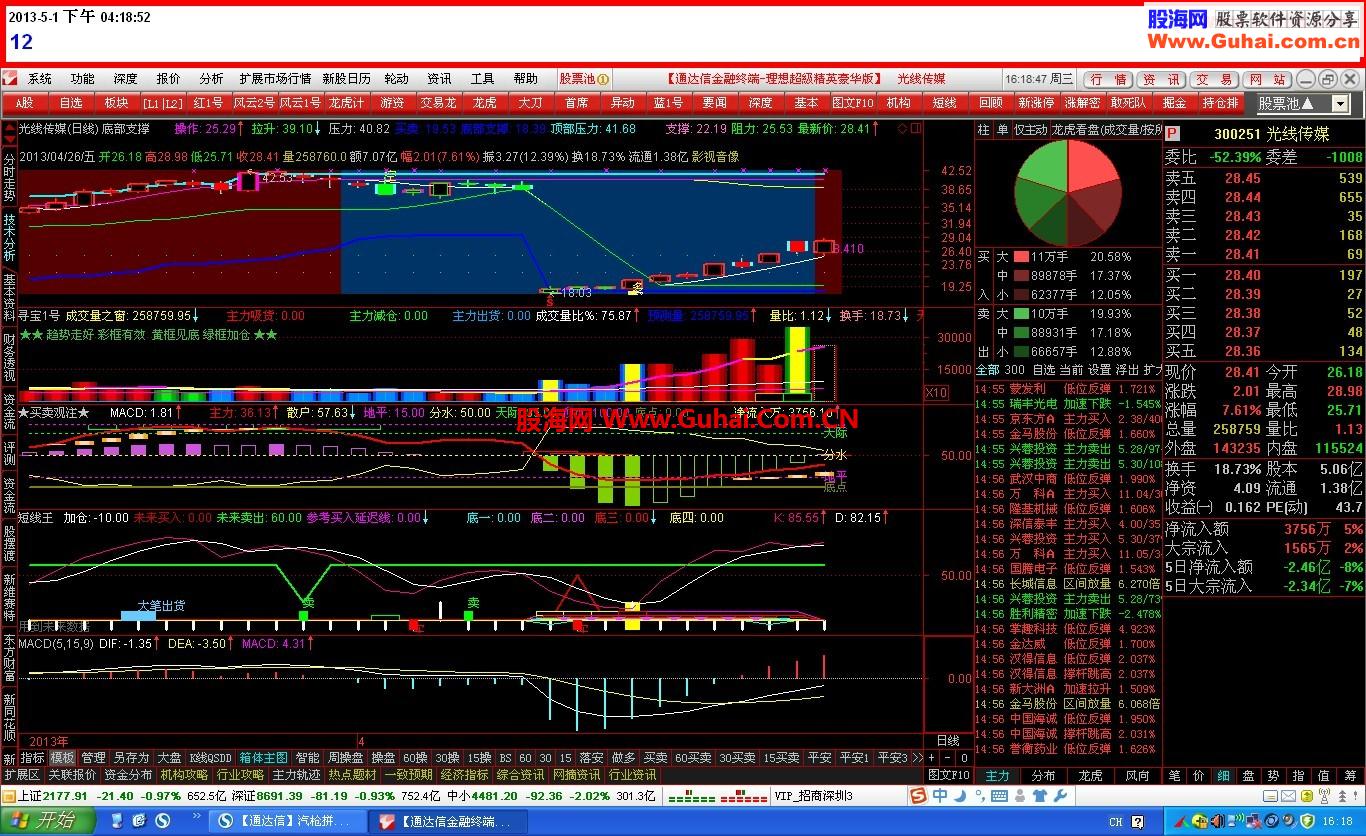
Task: Open the 股票池 dropdown arrow at top right
Action: (1340, 103)
